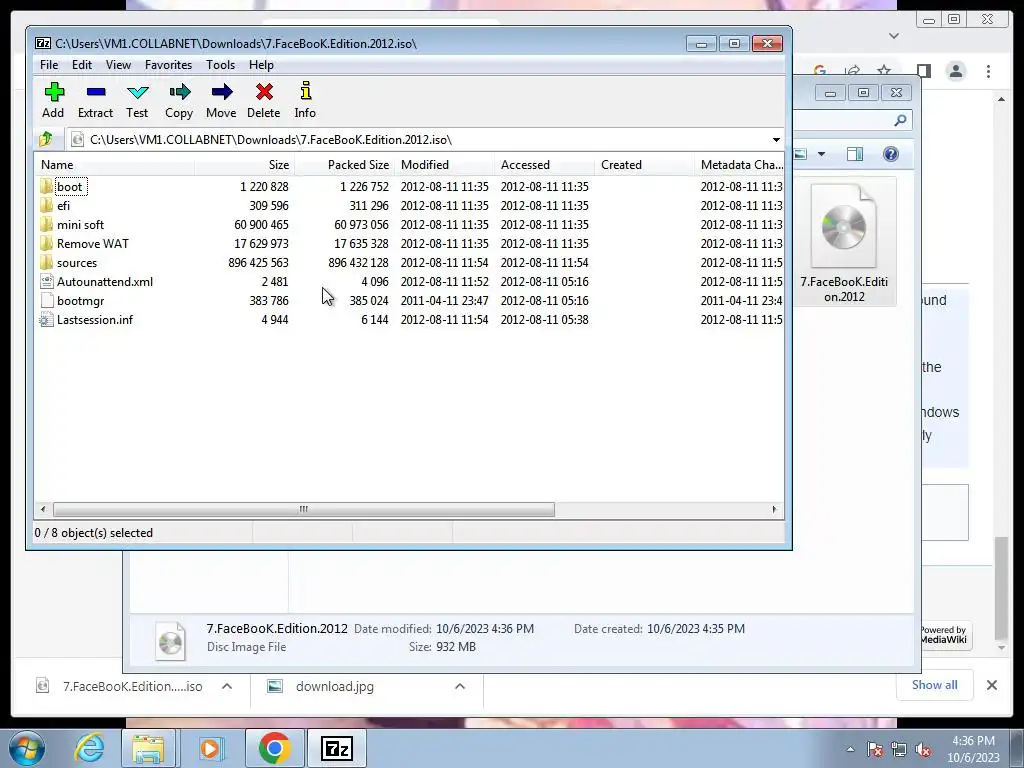Select the Copy toolbar icon
Viewport: 1024px width, 768px height.
[179, 100]
